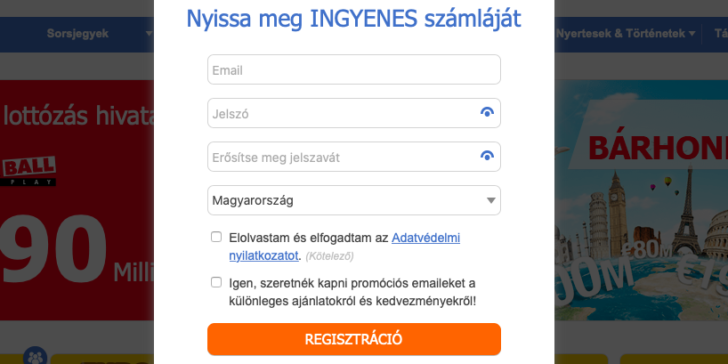The image size is (728, 364).
Task: Click the group people icon at bottom left
Action: coord(35,357)
